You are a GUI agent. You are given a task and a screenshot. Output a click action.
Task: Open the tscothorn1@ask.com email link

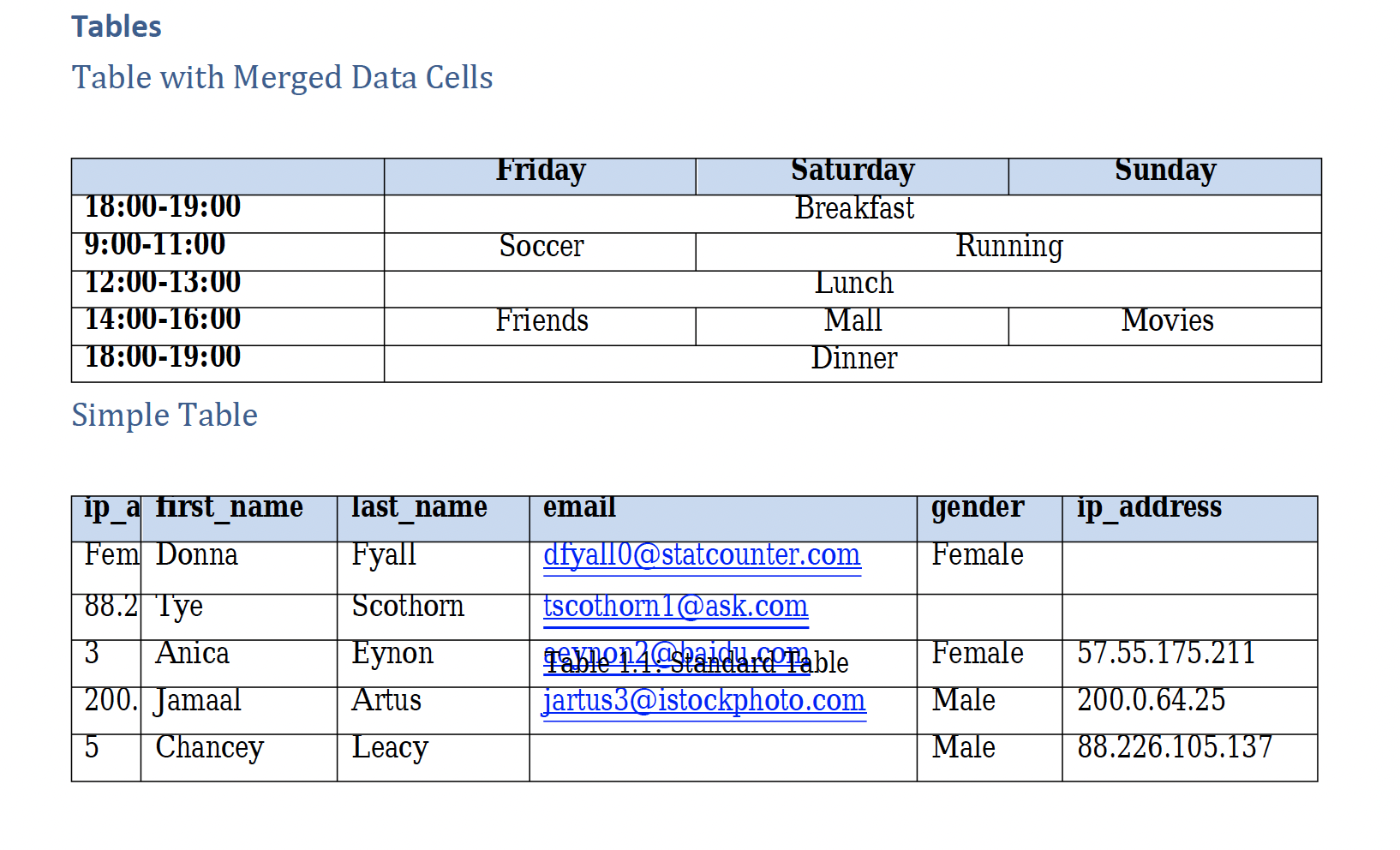pos(675,607)
